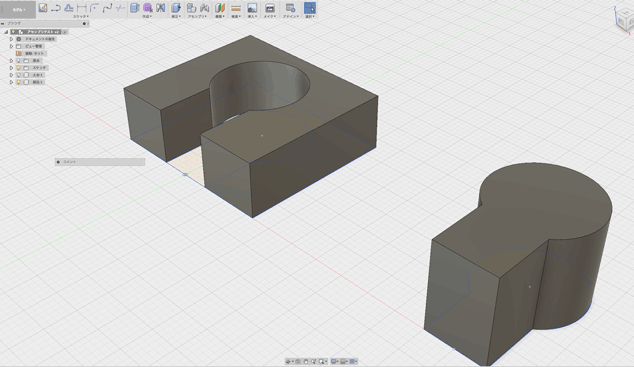Viewport: 634px width, 367px height.
Task: Select the spline sketch tool icon
Action: coord(107,8)
